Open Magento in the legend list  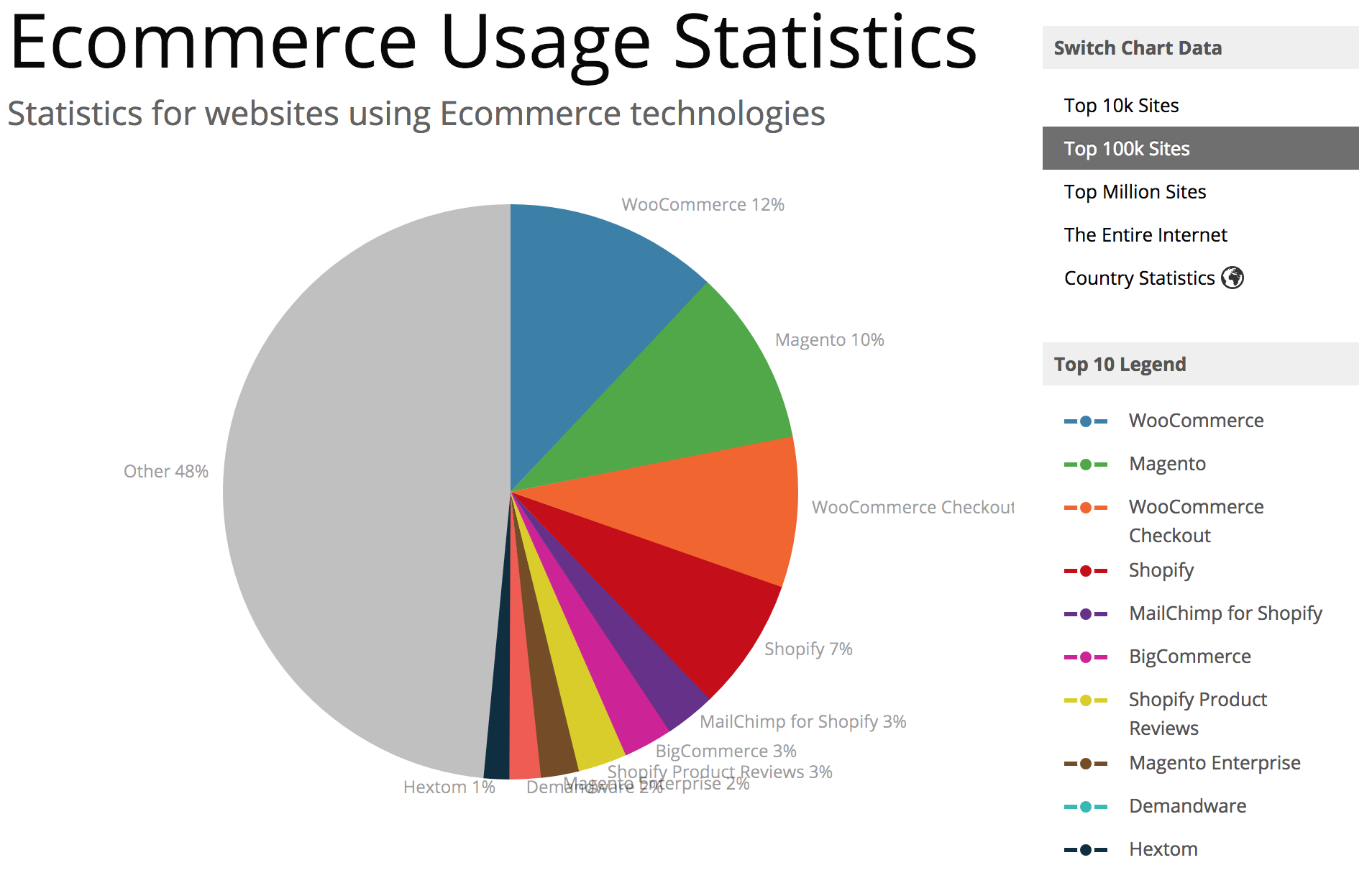point(1167,464)
